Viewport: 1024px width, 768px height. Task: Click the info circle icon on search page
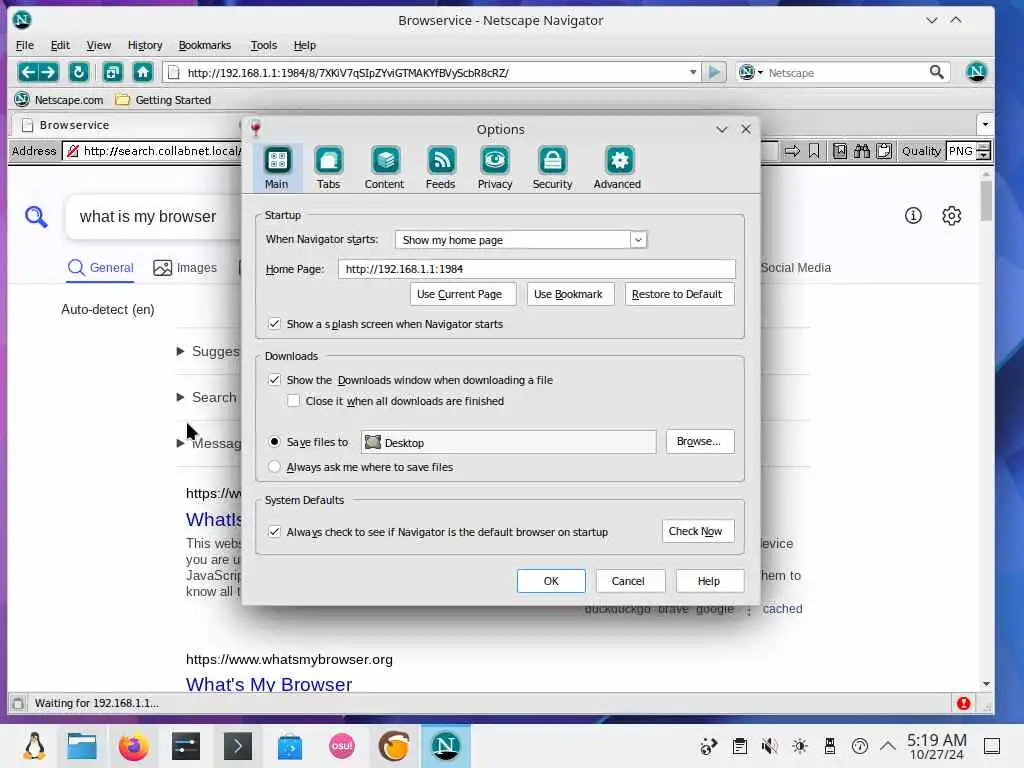click(x=913, y=216)
